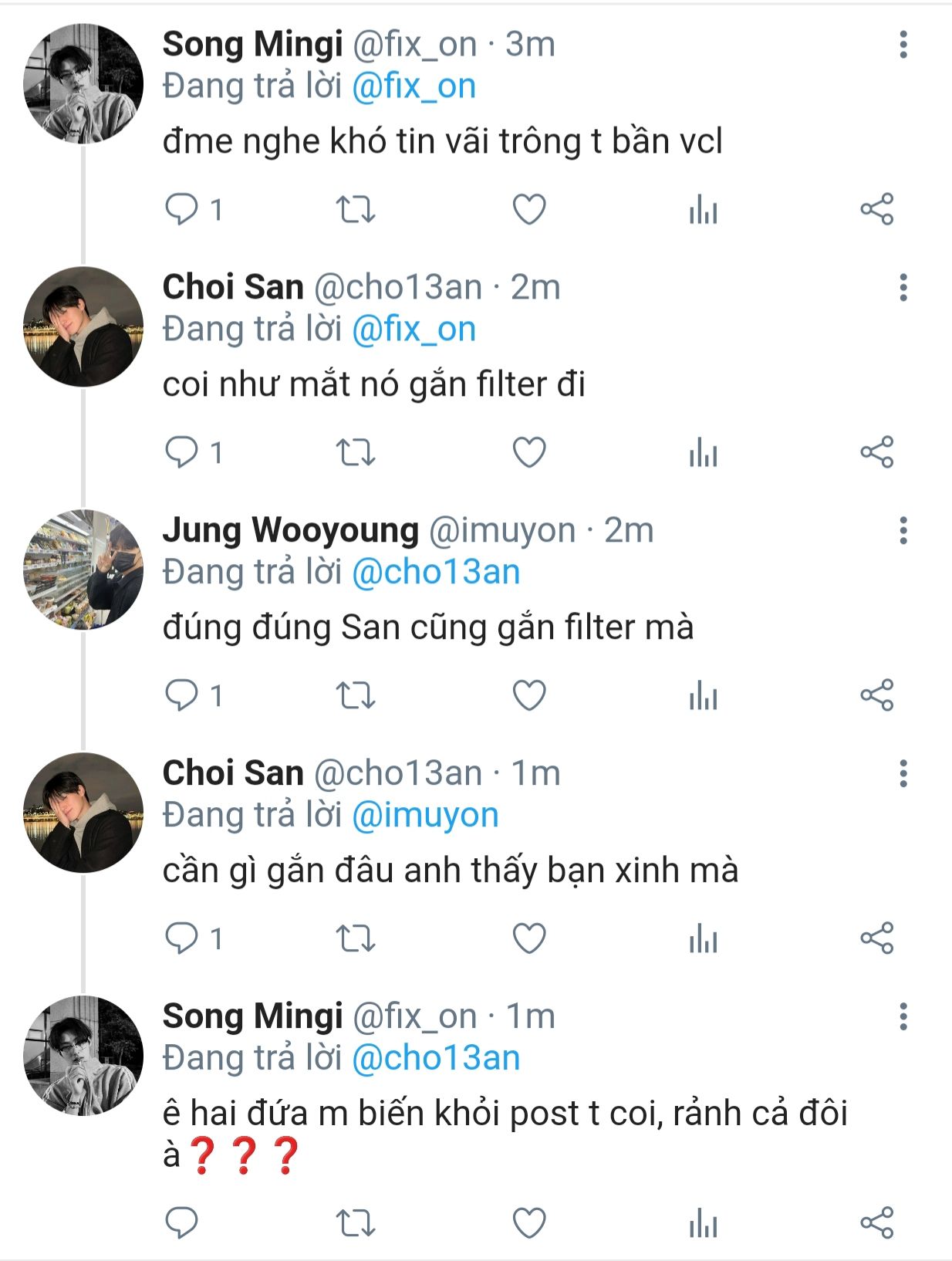
Task: Expand options menu for last tweet
Action: (x=903, y=1017)
